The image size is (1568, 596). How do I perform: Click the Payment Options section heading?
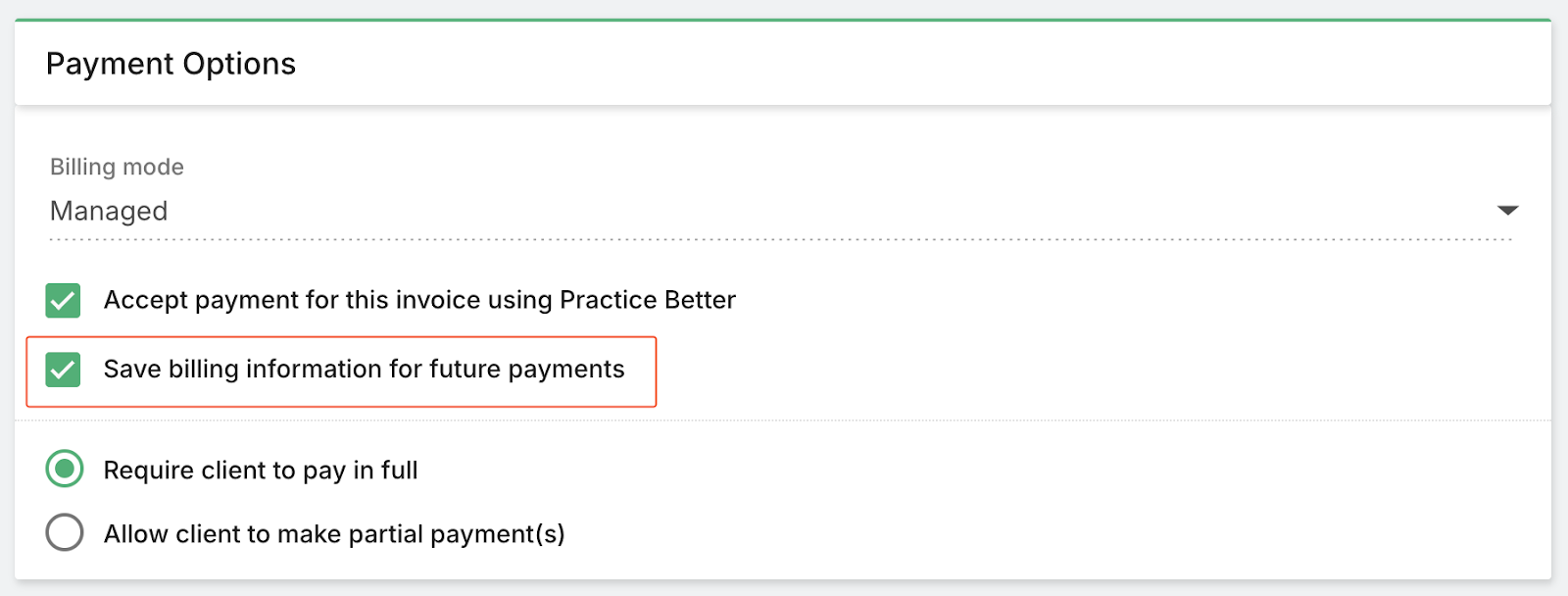(x=171, y=64)
